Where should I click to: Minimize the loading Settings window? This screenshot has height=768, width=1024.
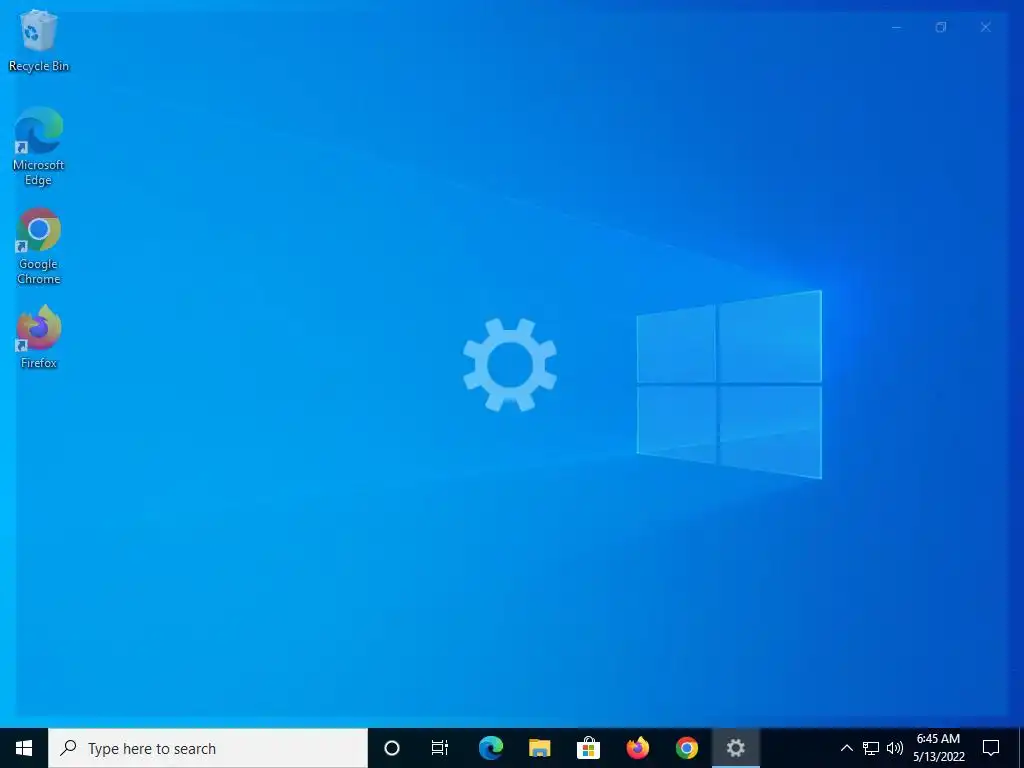897,27
